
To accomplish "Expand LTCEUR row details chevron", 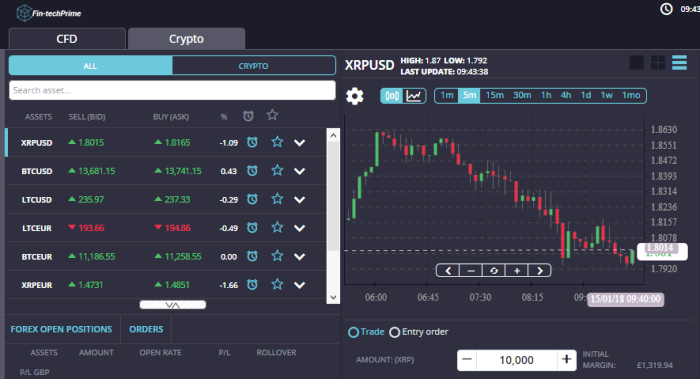I will click(x=300, y=228).
